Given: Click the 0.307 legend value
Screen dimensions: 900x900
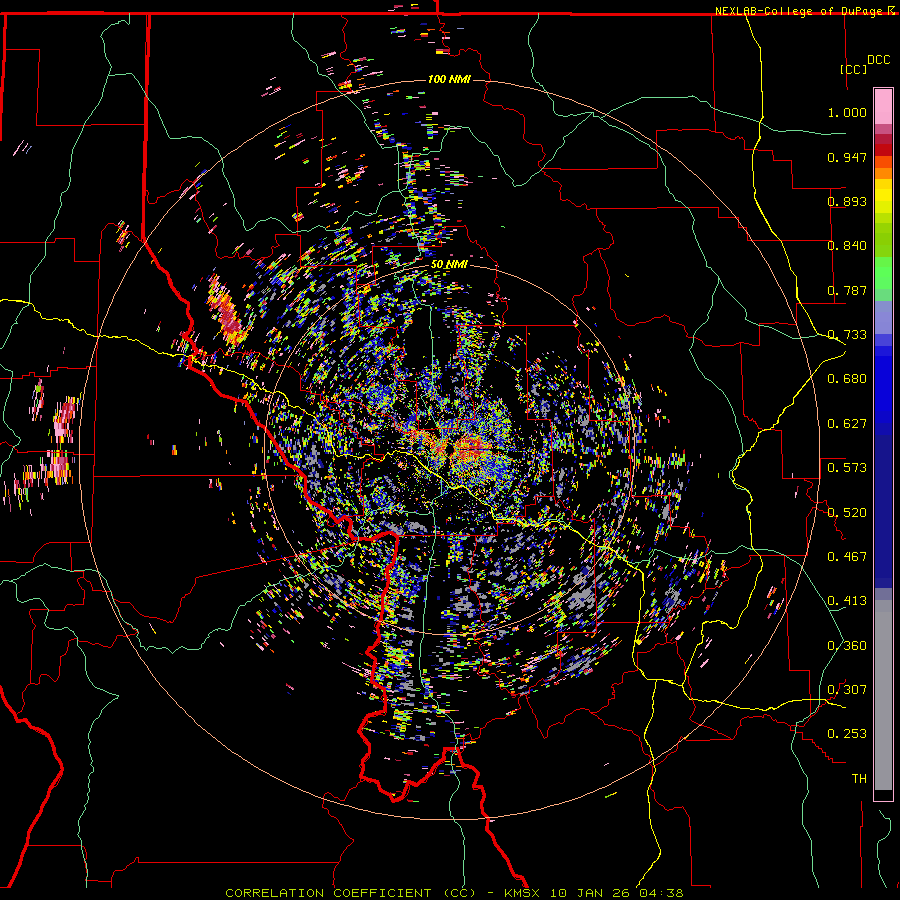Looking at the screenshot, I should pyautogui.click(x=847, y=690).
